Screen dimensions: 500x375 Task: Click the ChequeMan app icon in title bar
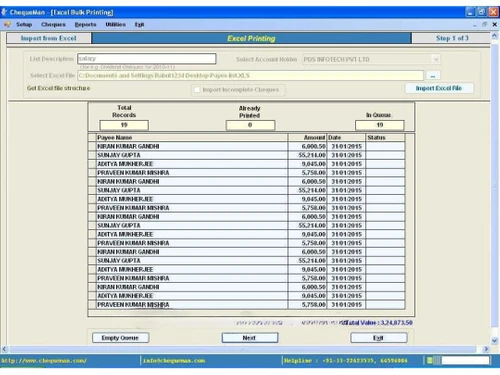click(4, 12)
